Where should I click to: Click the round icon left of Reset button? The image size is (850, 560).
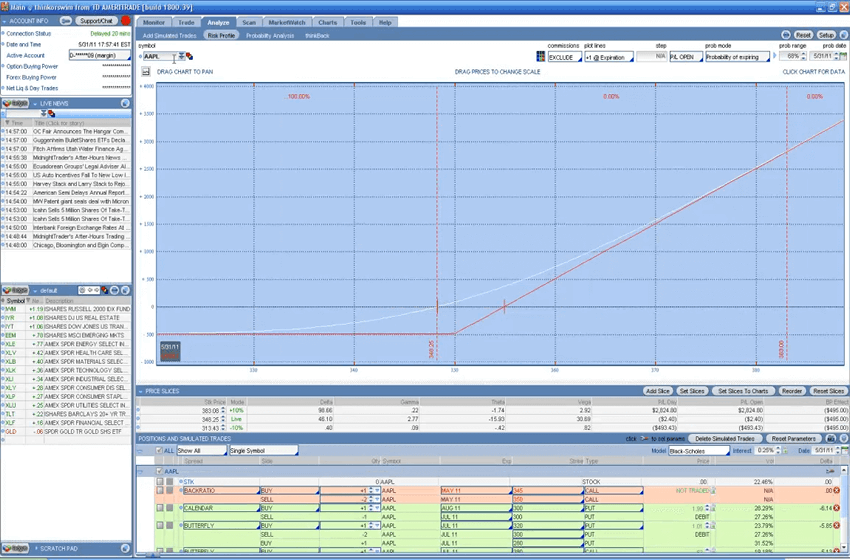pos(786,35)
